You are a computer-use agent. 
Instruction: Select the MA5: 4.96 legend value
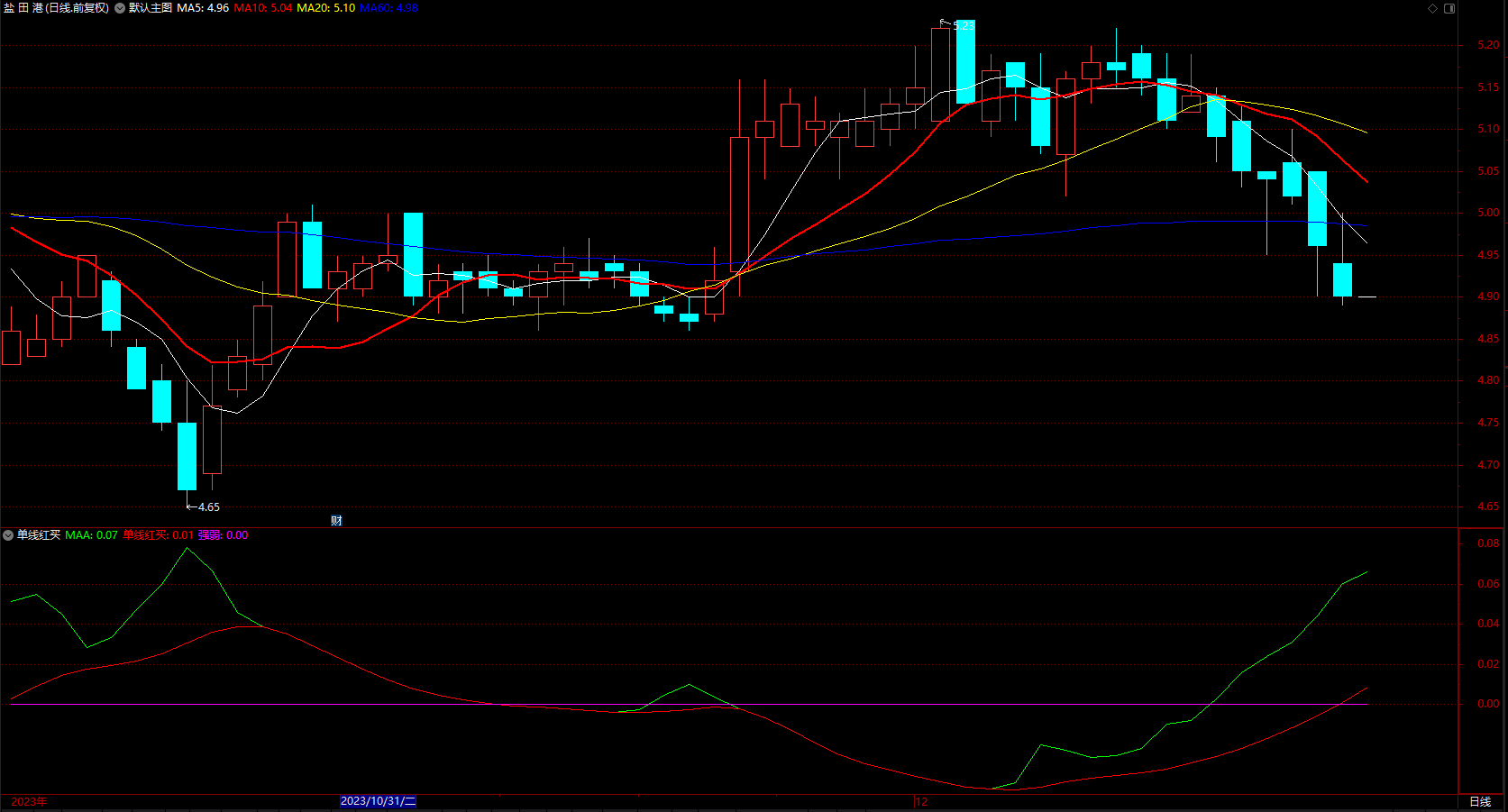pyautogui.click(x=203, y=8)
